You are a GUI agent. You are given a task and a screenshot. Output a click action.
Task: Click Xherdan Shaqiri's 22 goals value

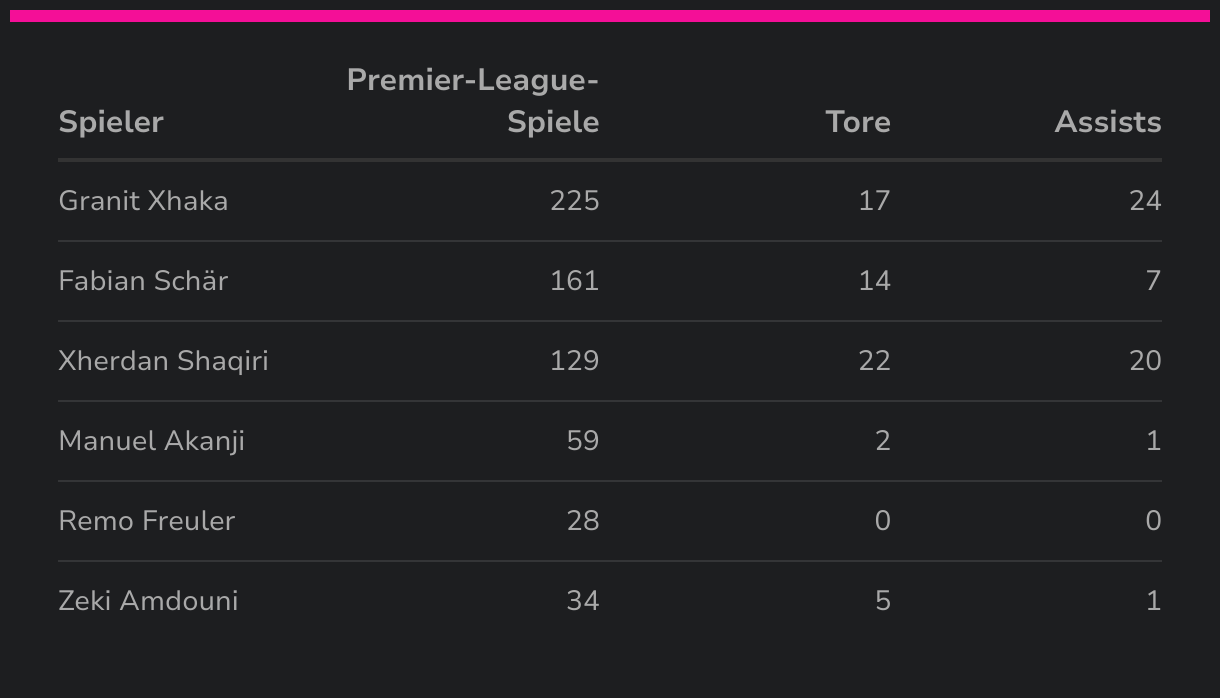(874, 361)
